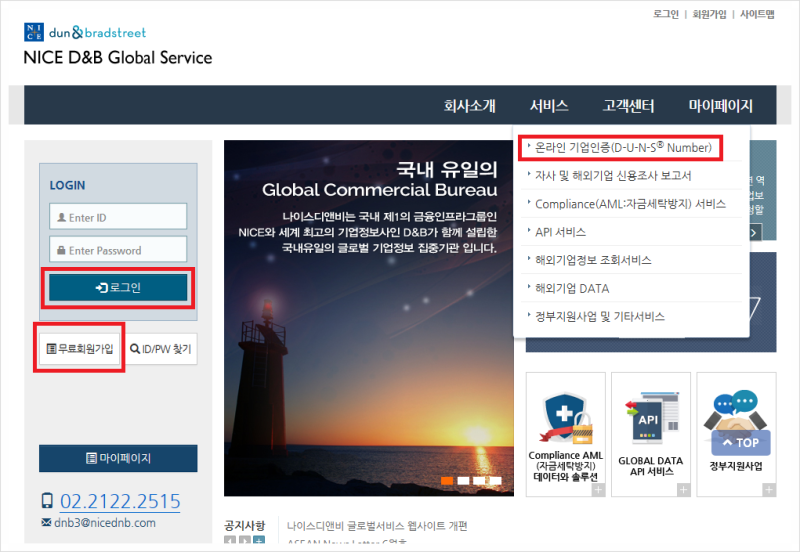This screenshot has width=800, height=552.
Task: Select Compliance(AML:자금세탁방지) 서비스 item
Action: pyautogui.click(x=630, y=204)
